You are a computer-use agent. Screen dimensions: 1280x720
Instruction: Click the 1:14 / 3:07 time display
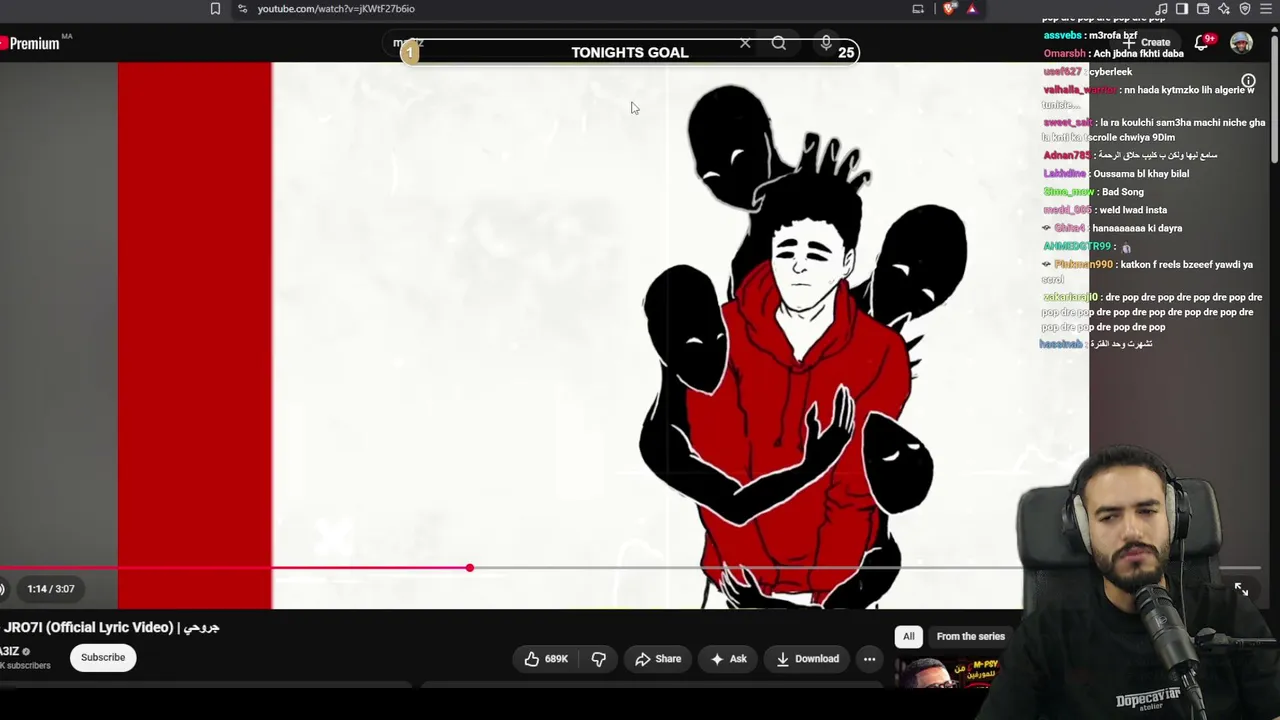click(x=51, y=589)
